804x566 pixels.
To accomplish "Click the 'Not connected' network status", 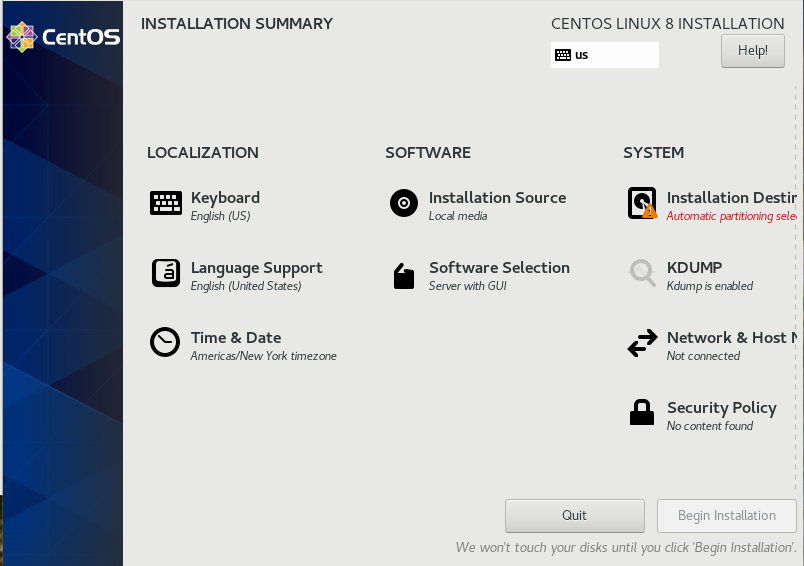I will click(703, 356).
